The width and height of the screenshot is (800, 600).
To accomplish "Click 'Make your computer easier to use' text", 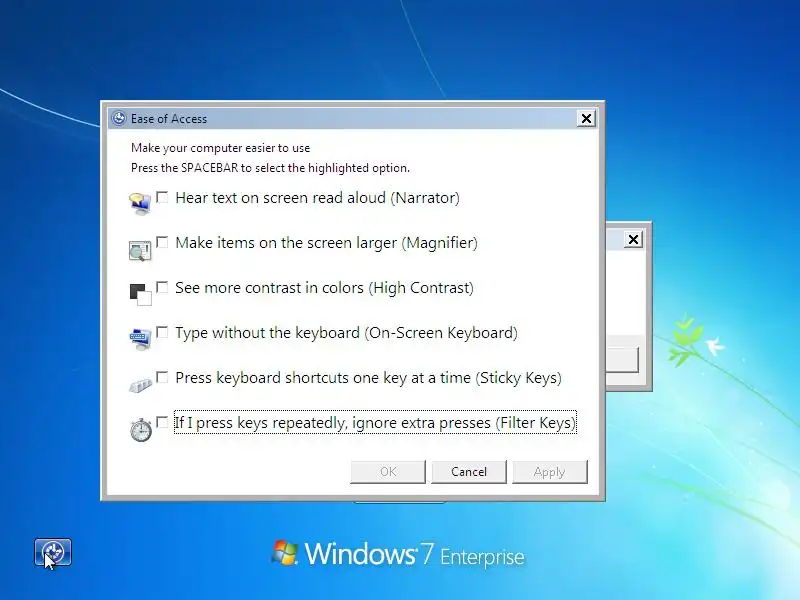I will (220, 148).
